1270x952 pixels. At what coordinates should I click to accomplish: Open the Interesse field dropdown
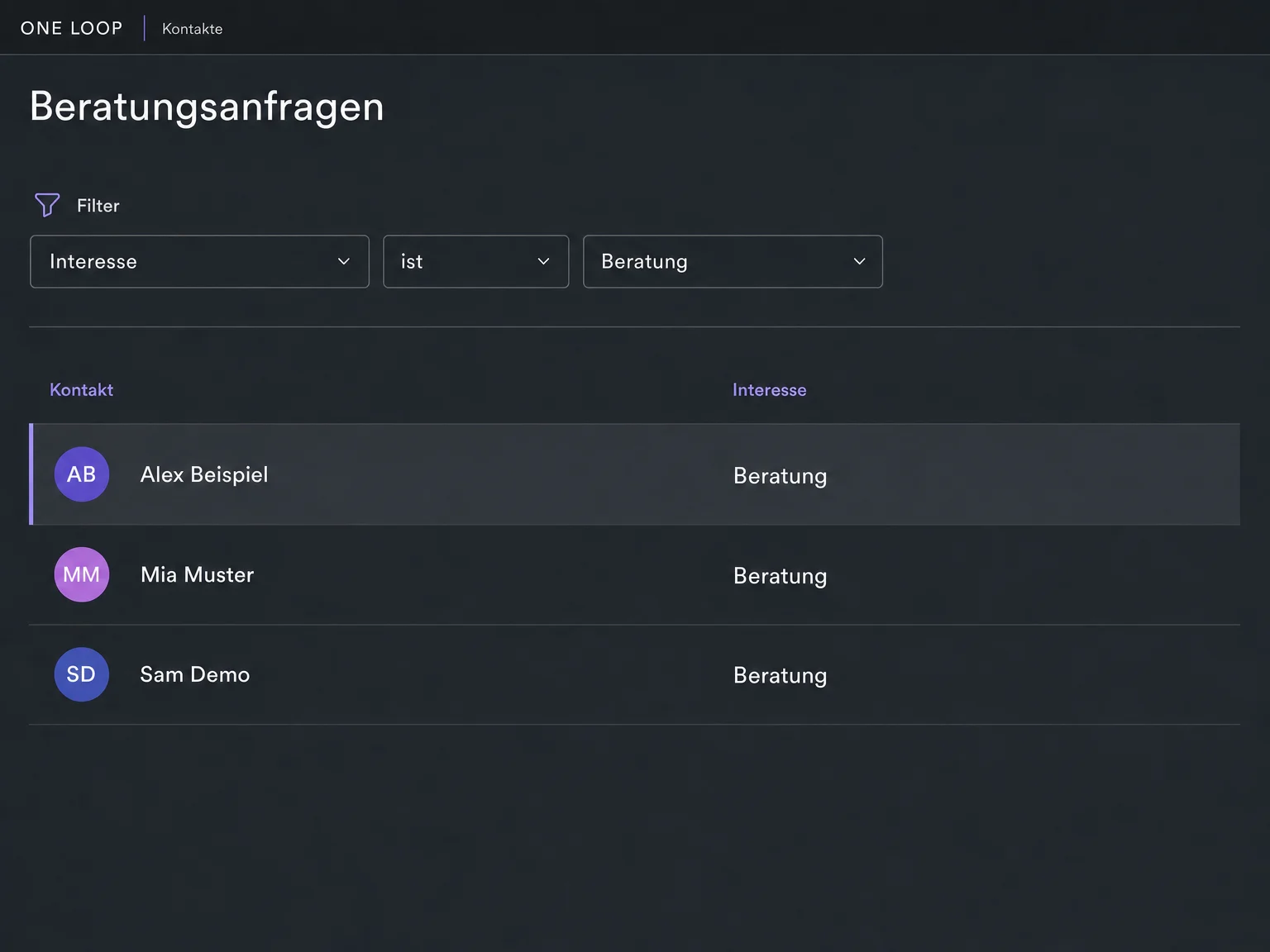[x=199, y=262]
